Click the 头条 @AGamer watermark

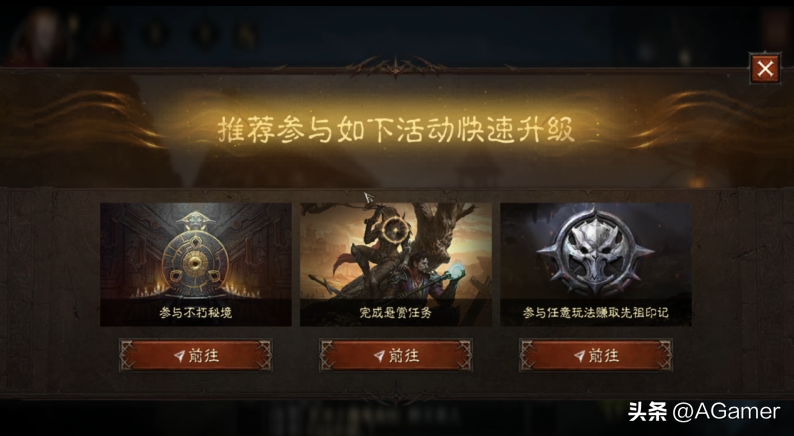pos(704,412)
